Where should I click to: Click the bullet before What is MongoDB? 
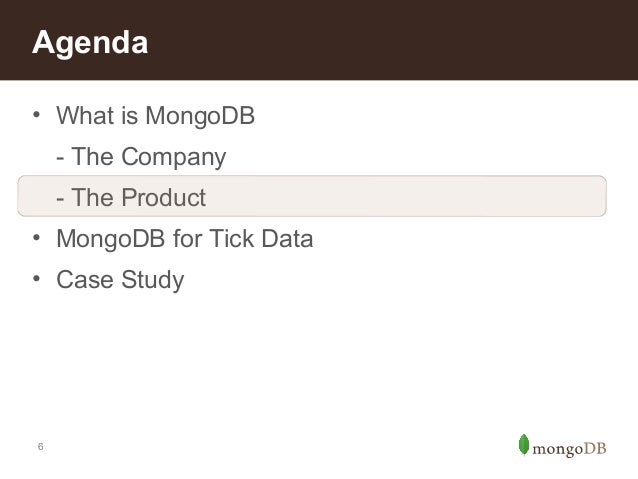(x=36, y=117)
